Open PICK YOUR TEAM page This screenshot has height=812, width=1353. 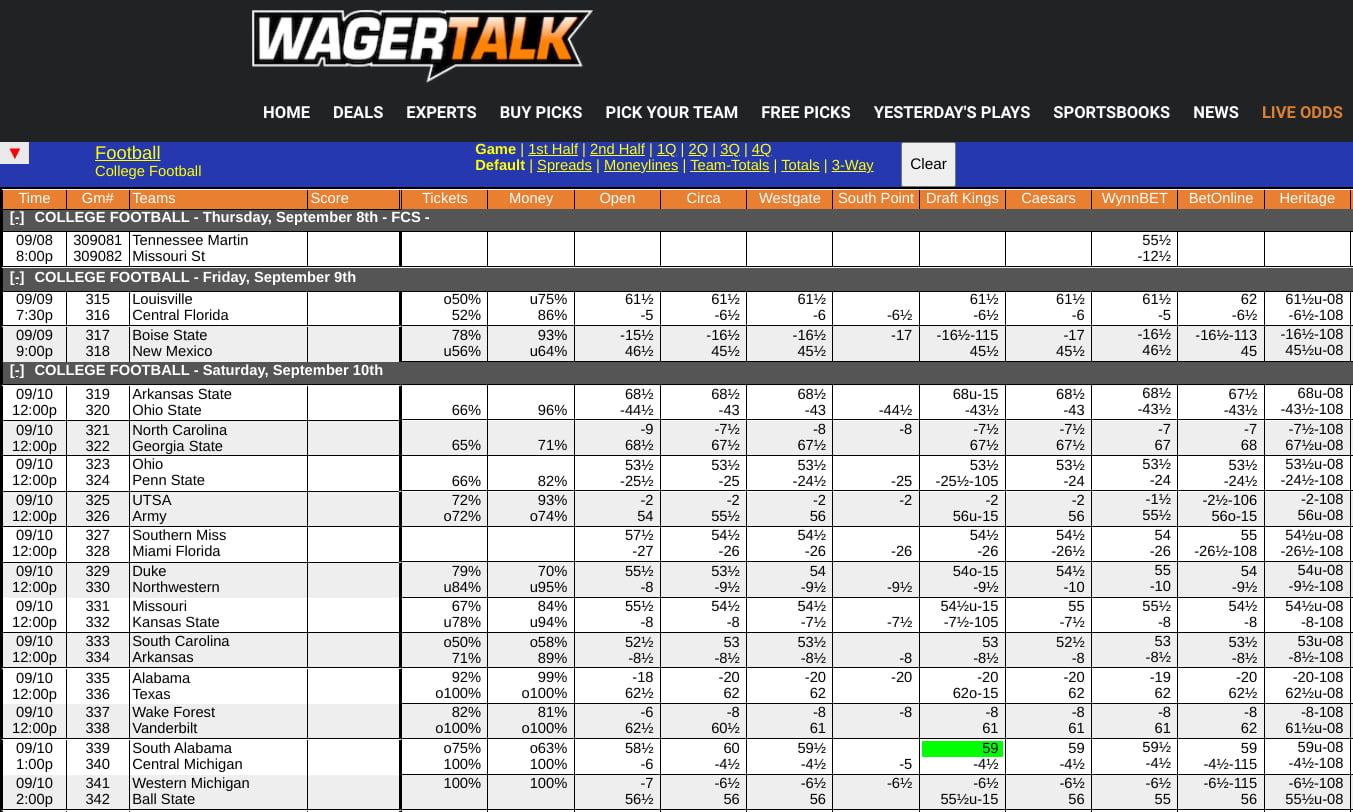coord(671,112)
